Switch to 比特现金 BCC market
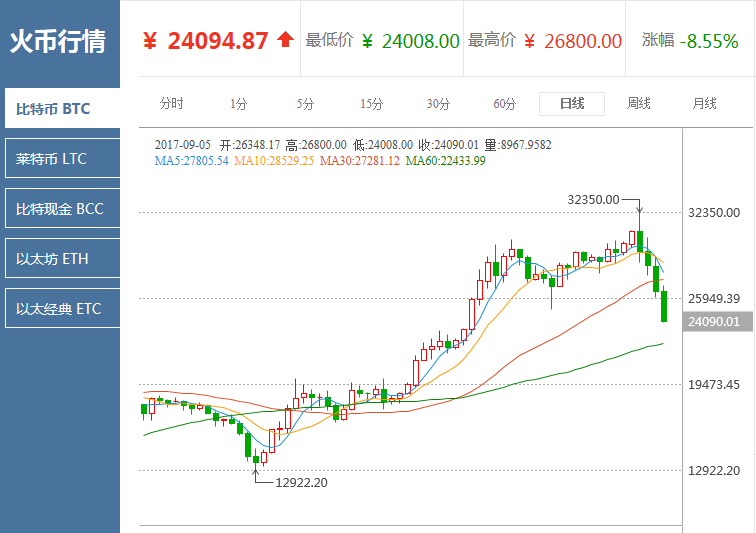The image size is (756, 533). tap(62, 208)
